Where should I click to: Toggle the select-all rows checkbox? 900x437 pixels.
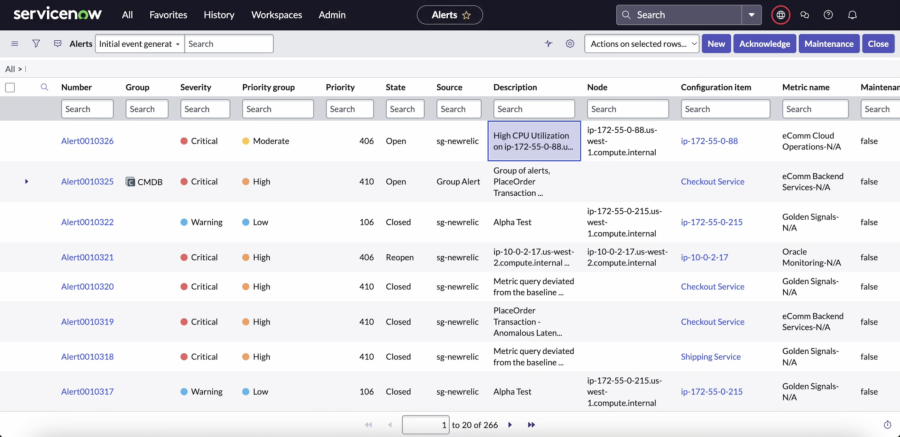point(10,87)
